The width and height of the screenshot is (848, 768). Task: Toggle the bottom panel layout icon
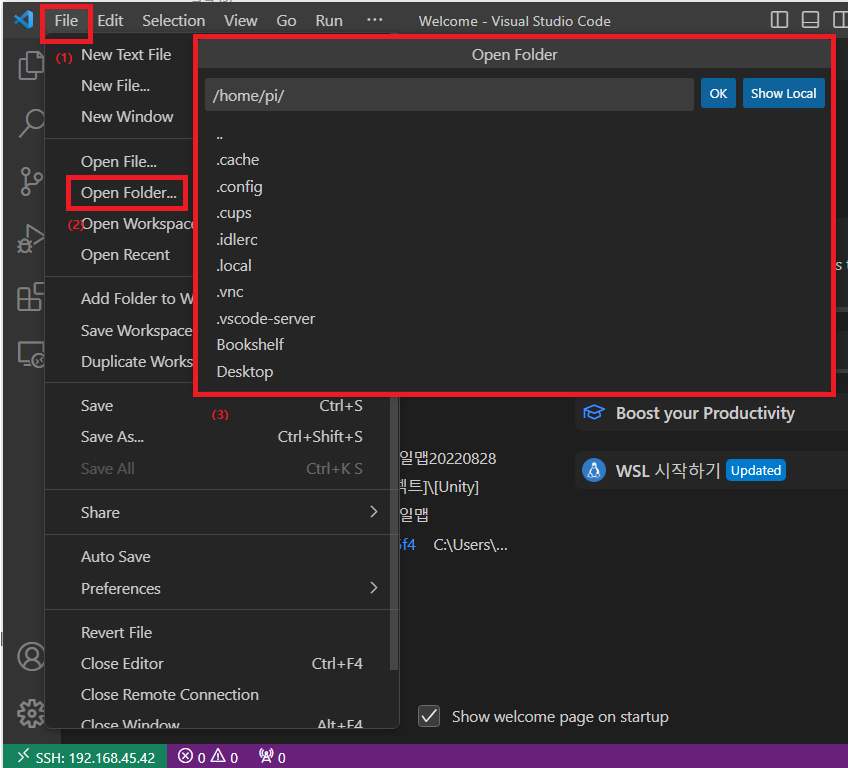pos(810,20)
